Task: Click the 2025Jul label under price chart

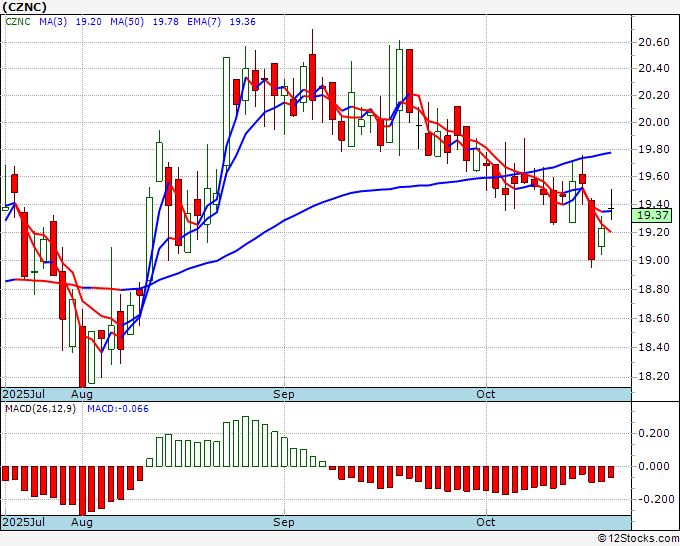Action: [x=24, y=395]
